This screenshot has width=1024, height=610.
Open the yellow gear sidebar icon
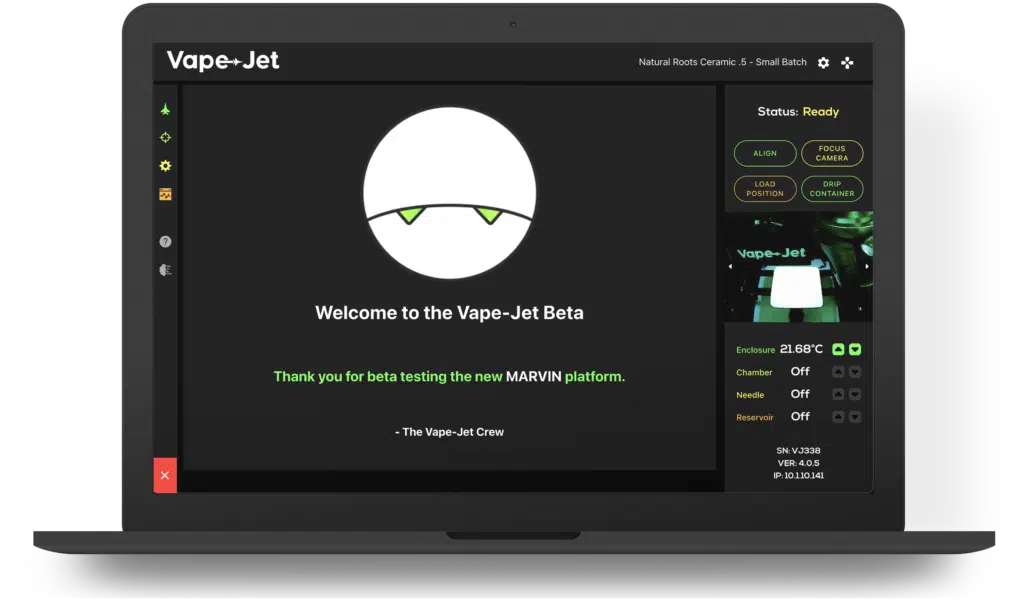(165, 166)
